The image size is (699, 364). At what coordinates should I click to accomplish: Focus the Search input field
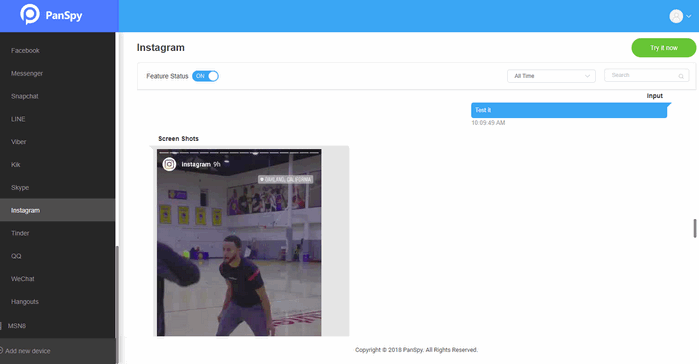pyautogui.click(x=646, y=75)
